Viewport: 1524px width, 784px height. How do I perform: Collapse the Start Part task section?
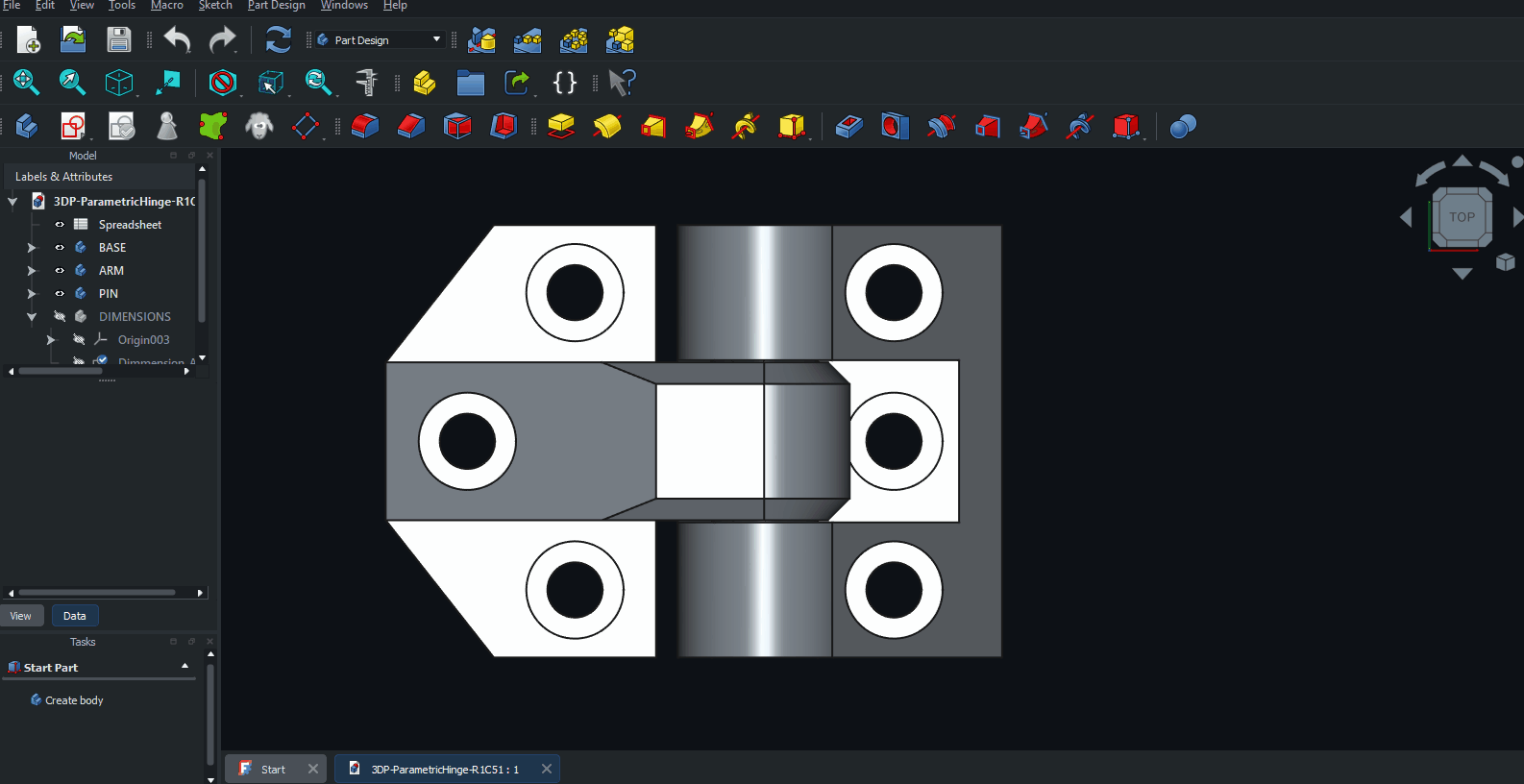point(185,666)
